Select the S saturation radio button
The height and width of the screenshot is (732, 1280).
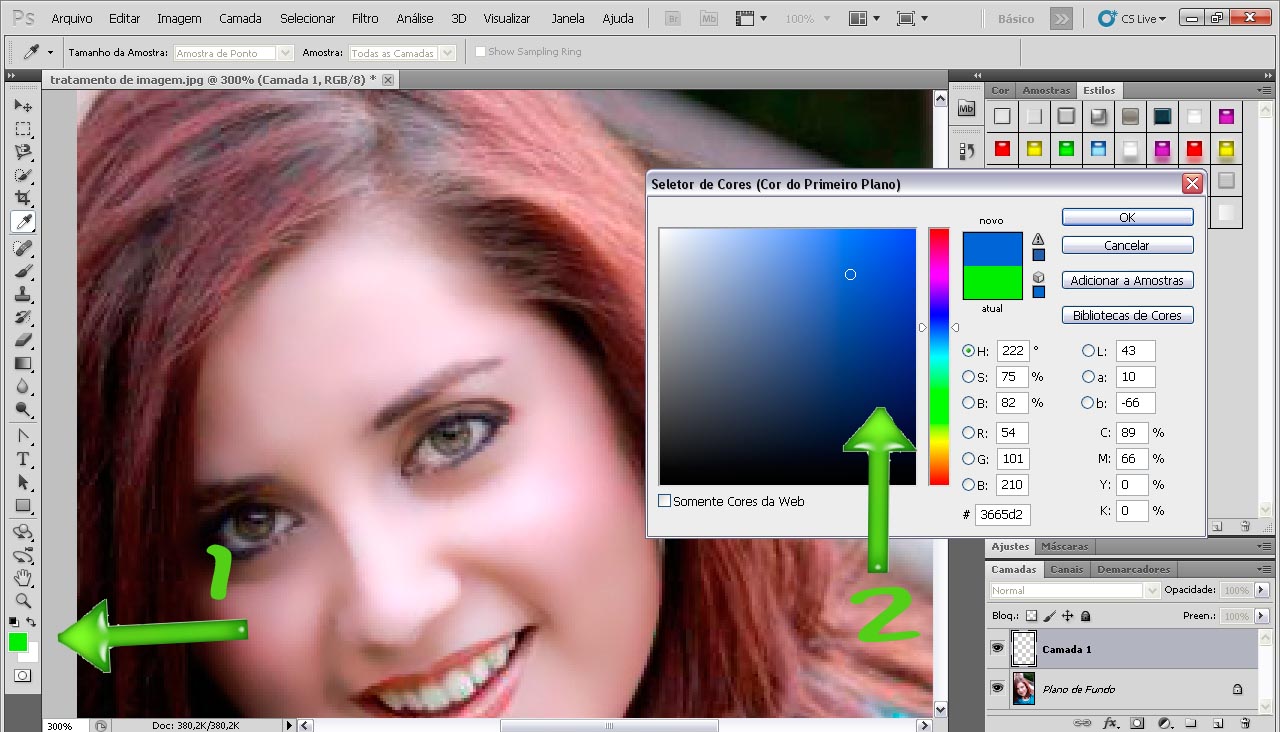tap(968, 377)
